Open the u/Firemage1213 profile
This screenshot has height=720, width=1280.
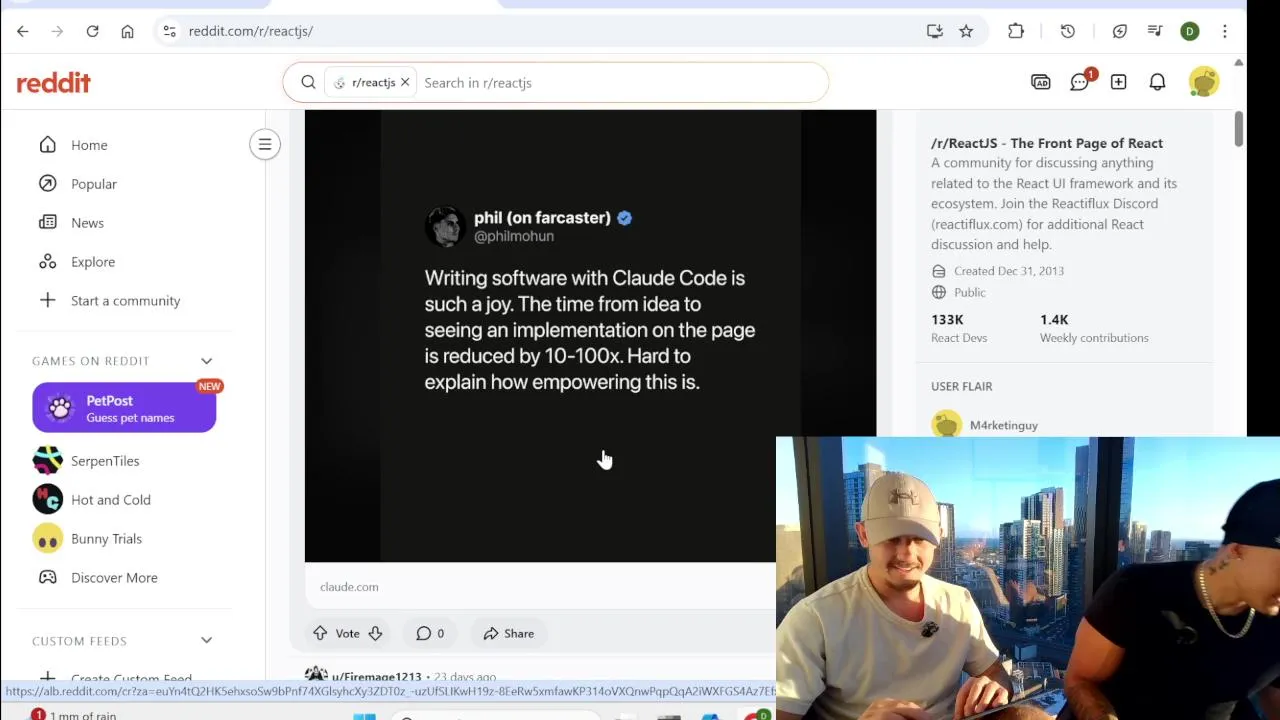376,677
